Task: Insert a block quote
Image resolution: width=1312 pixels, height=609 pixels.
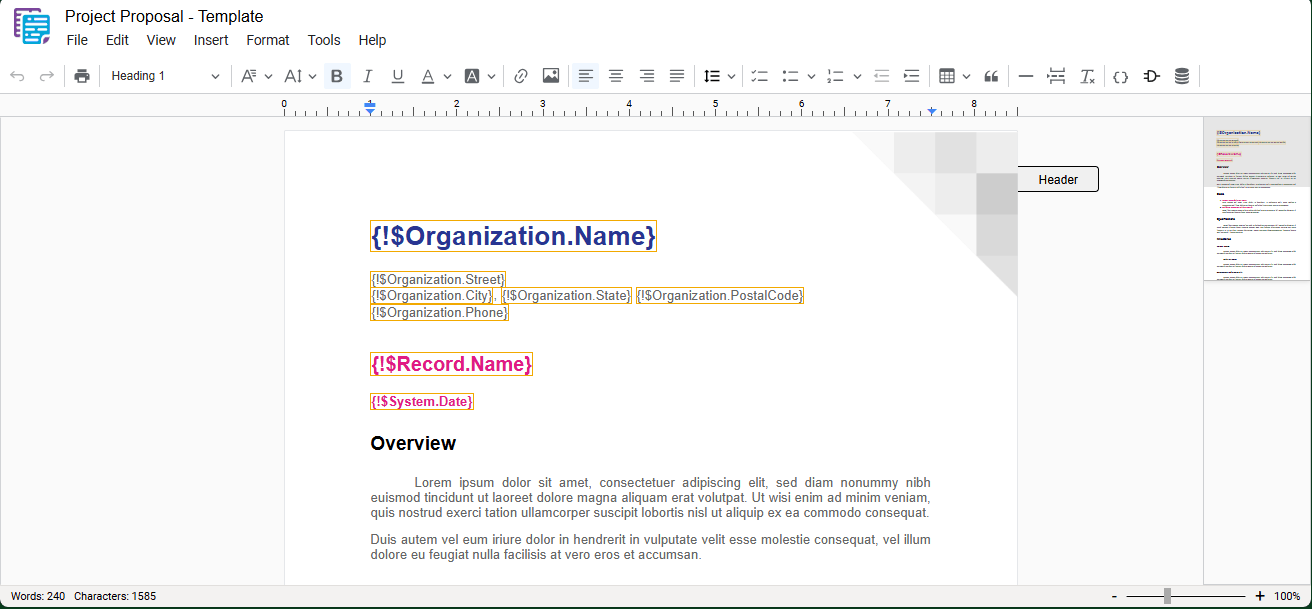Action: [992, 76]
